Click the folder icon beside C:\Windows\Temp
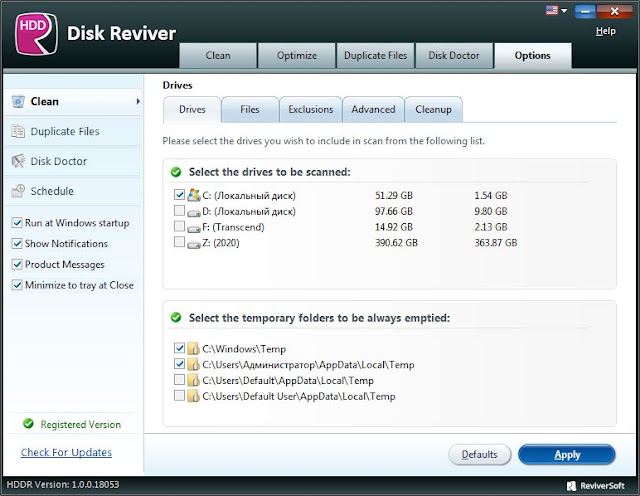The height and width of the screenshot is (496, 640). coord(193,349)
